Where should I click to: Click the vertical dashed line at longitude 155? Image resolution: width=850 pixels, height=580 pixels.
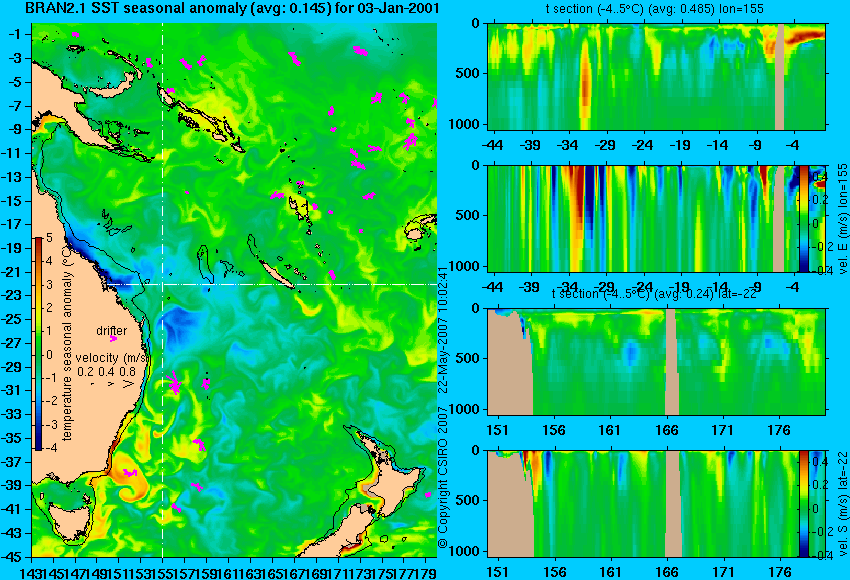(x=163, y=290)
